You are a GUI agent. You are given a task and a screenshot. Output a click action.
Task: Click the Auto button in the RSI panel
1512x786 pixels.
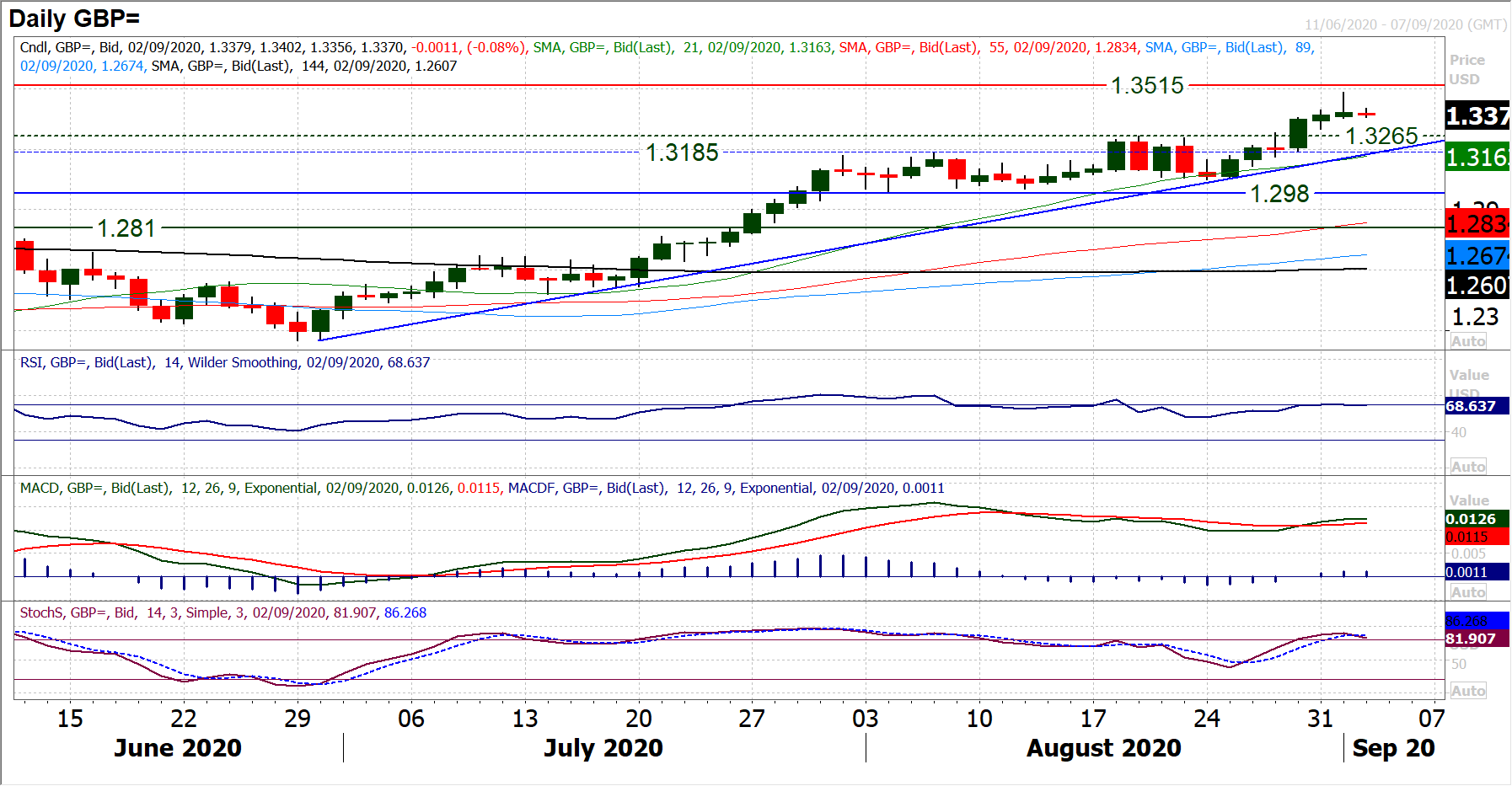[x=1467, y=467]
